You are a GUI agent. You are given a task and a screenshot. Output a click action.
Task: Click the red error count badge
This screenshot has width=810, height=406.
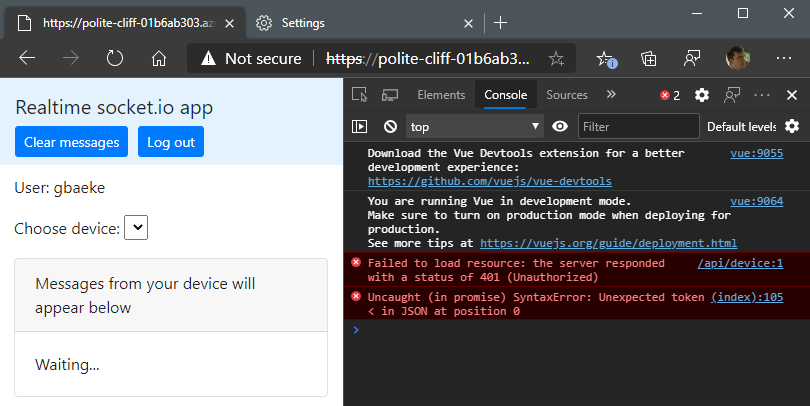[670, 96]
